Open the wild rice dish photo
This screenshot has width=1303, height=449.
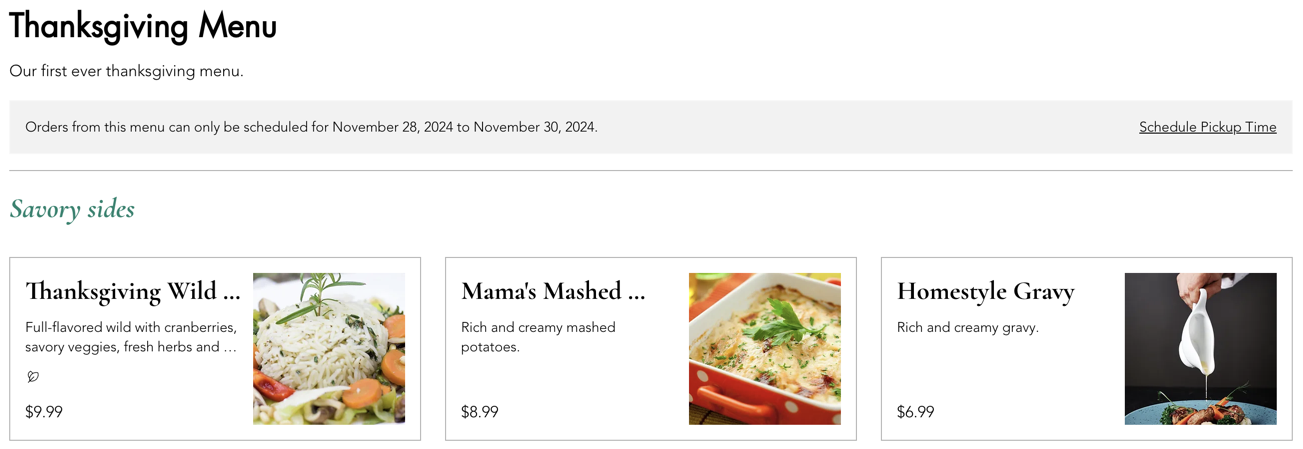[x=329, y=349]
